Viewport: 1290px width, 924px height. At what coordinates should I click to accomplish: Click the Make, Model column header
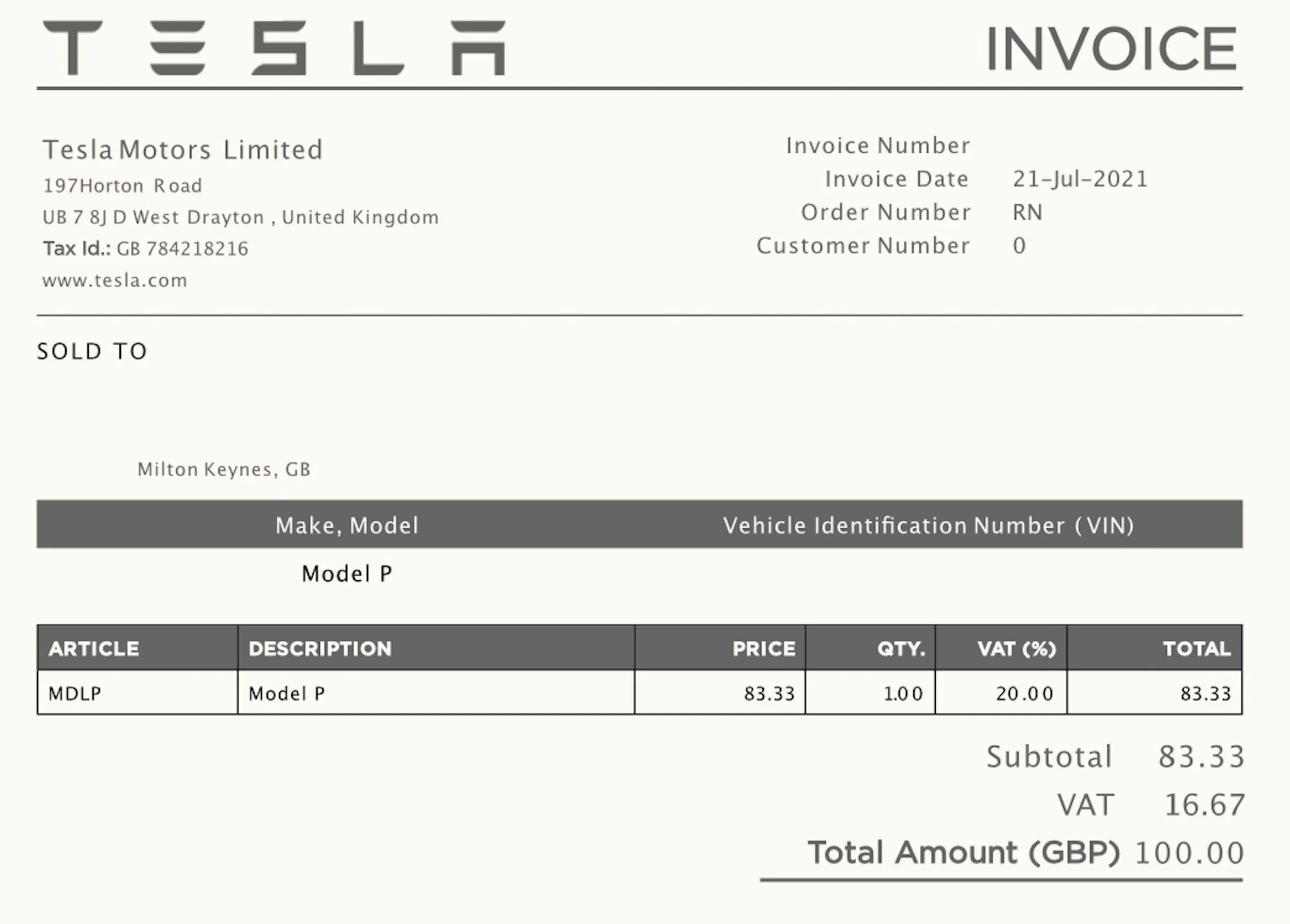pos(347,525)
